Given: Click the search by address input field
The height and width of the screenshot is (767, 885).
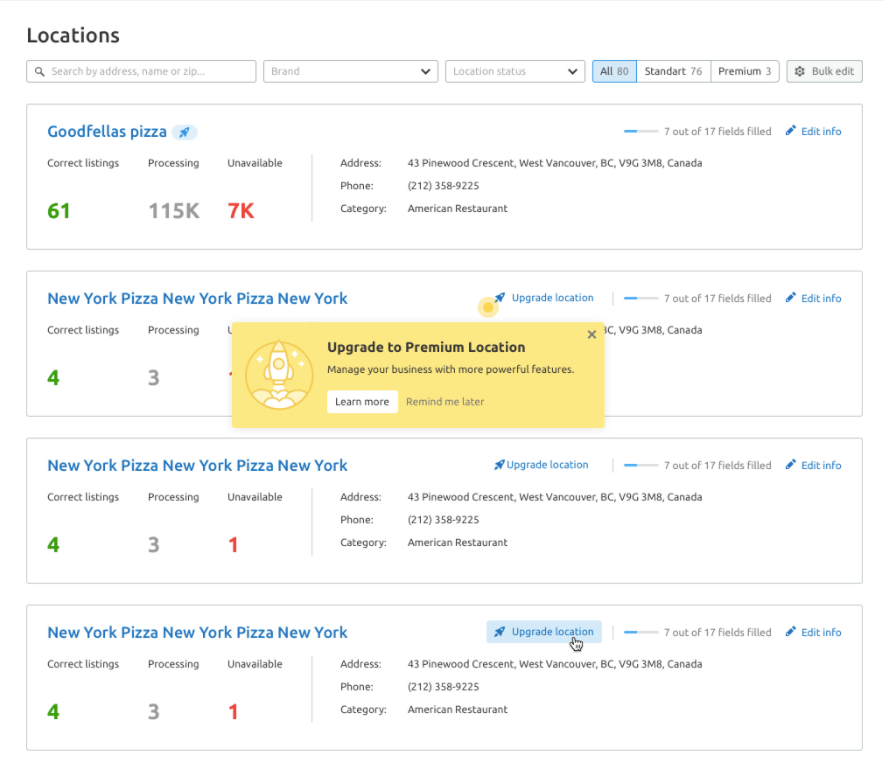Looking at the screenshot, I should click(140, 71).
